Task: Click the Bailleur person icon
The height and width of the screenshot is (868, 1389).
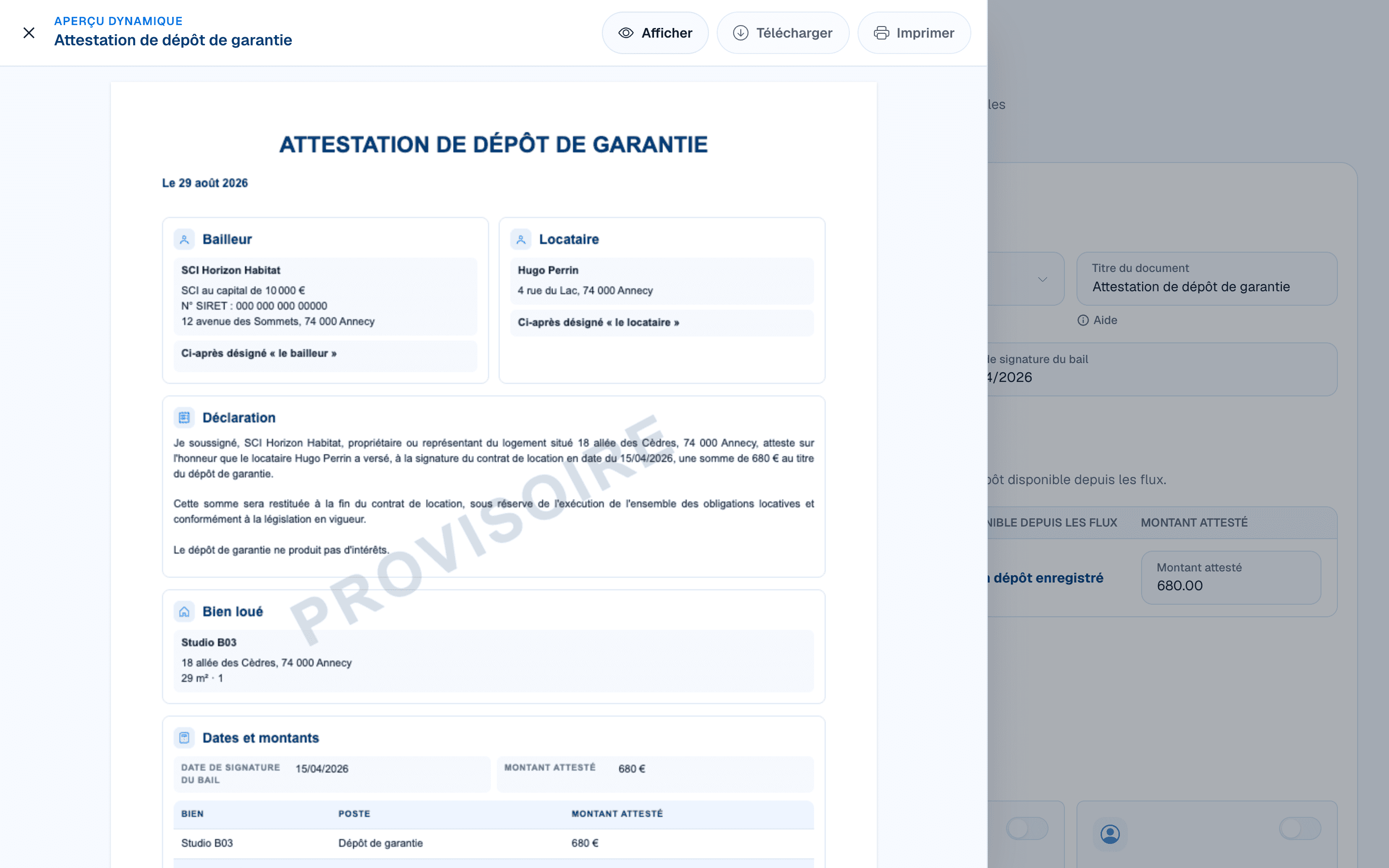Action: click(184, 239)
